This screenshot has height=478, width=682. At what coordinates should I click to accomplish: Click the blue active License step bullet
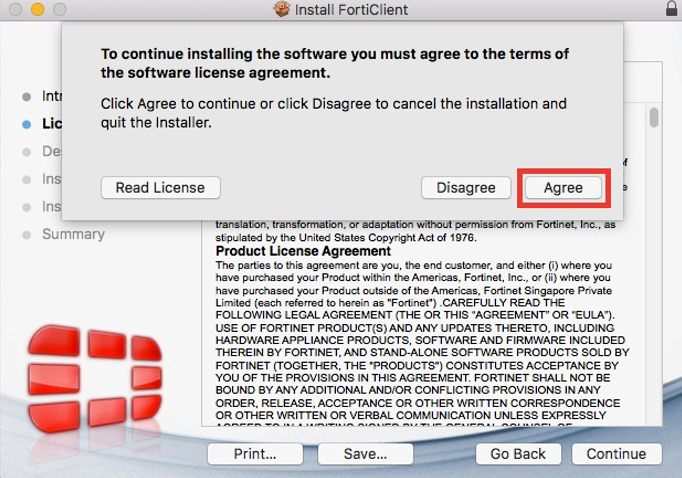tap(26, 124)
